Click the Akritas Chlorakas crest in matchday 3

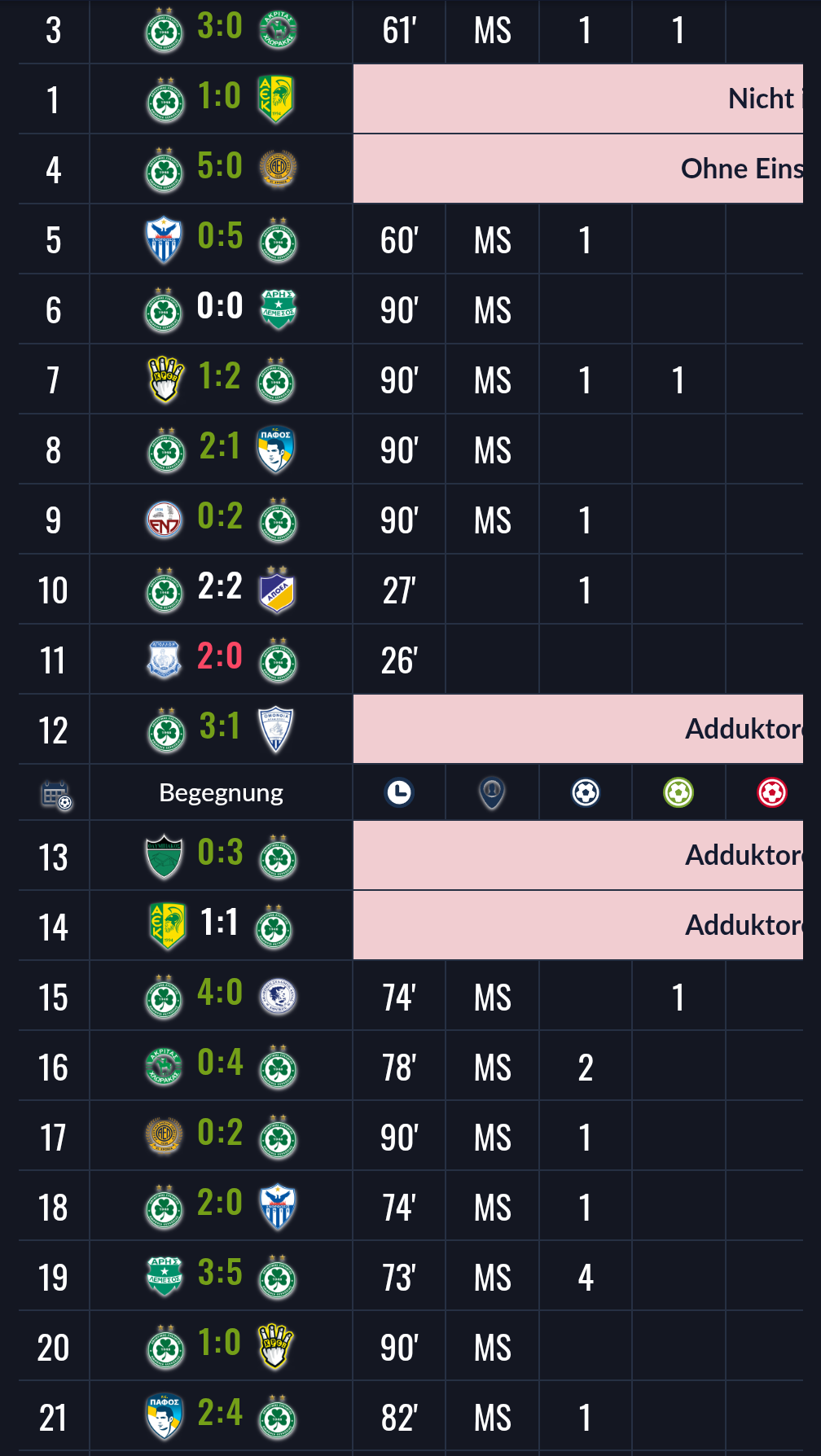278,31
